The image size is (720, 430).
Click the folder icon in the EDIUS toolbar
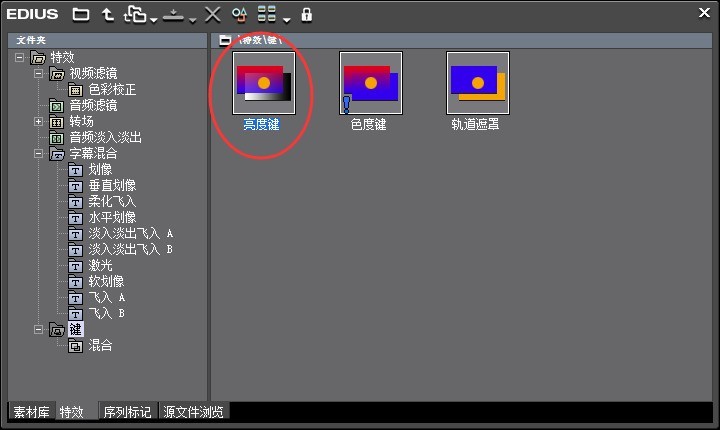point(81,14)
